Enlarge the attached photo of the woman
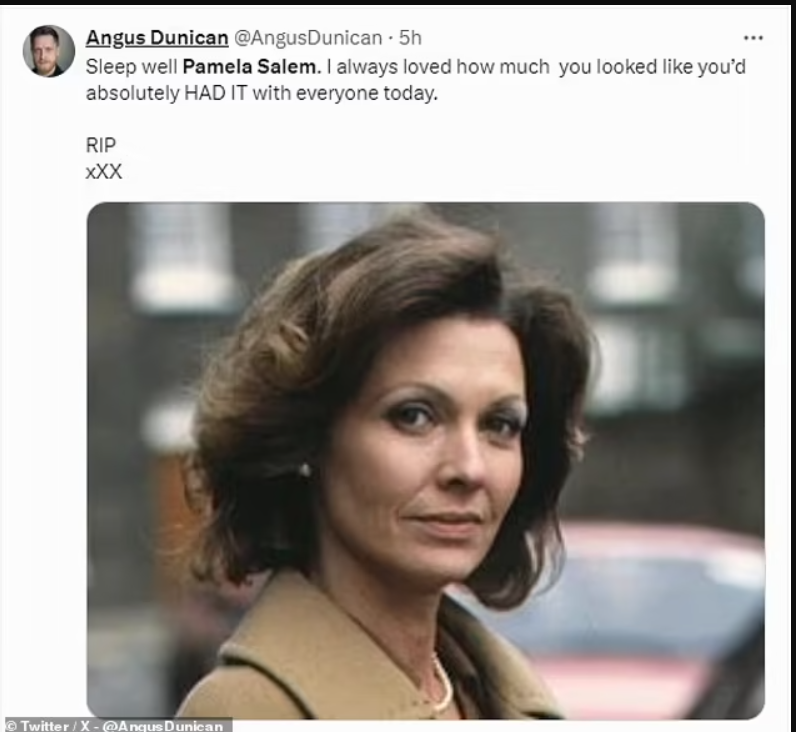The width and height of the screenshot is (796, 732). pyautogui.click(x=425, y=460)
